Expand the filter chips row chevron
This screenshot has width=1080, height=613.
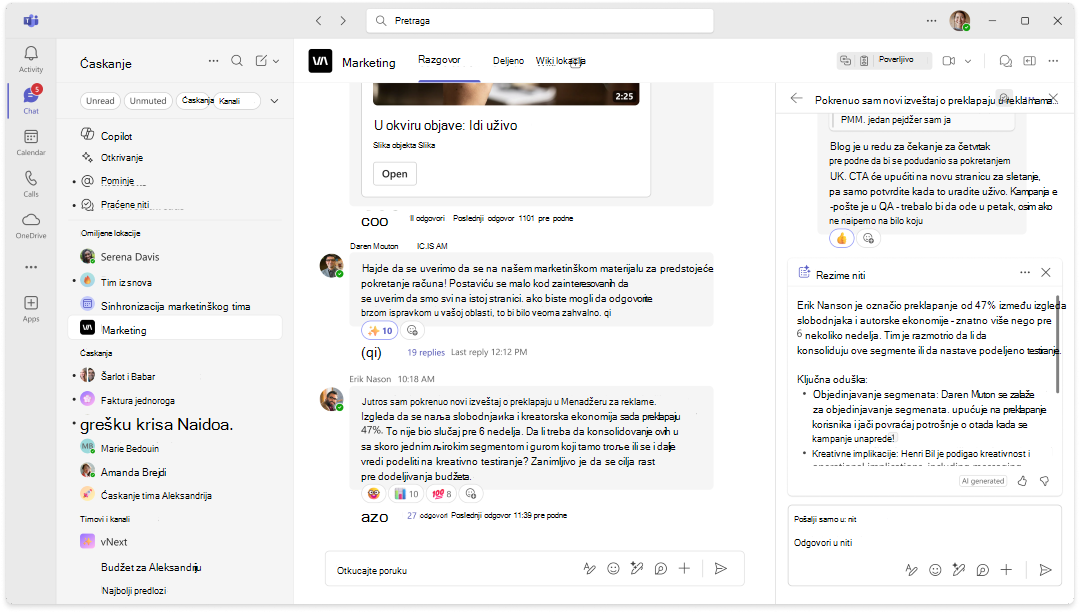[x=274, y=101]
